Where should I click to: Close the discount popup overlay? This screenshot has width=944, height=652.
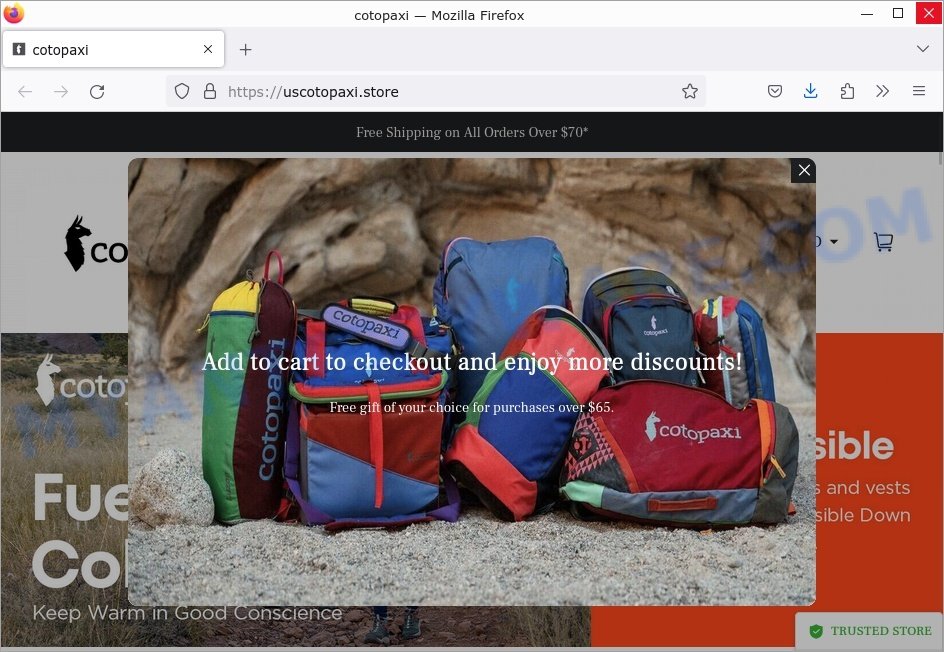pos(803,170)
